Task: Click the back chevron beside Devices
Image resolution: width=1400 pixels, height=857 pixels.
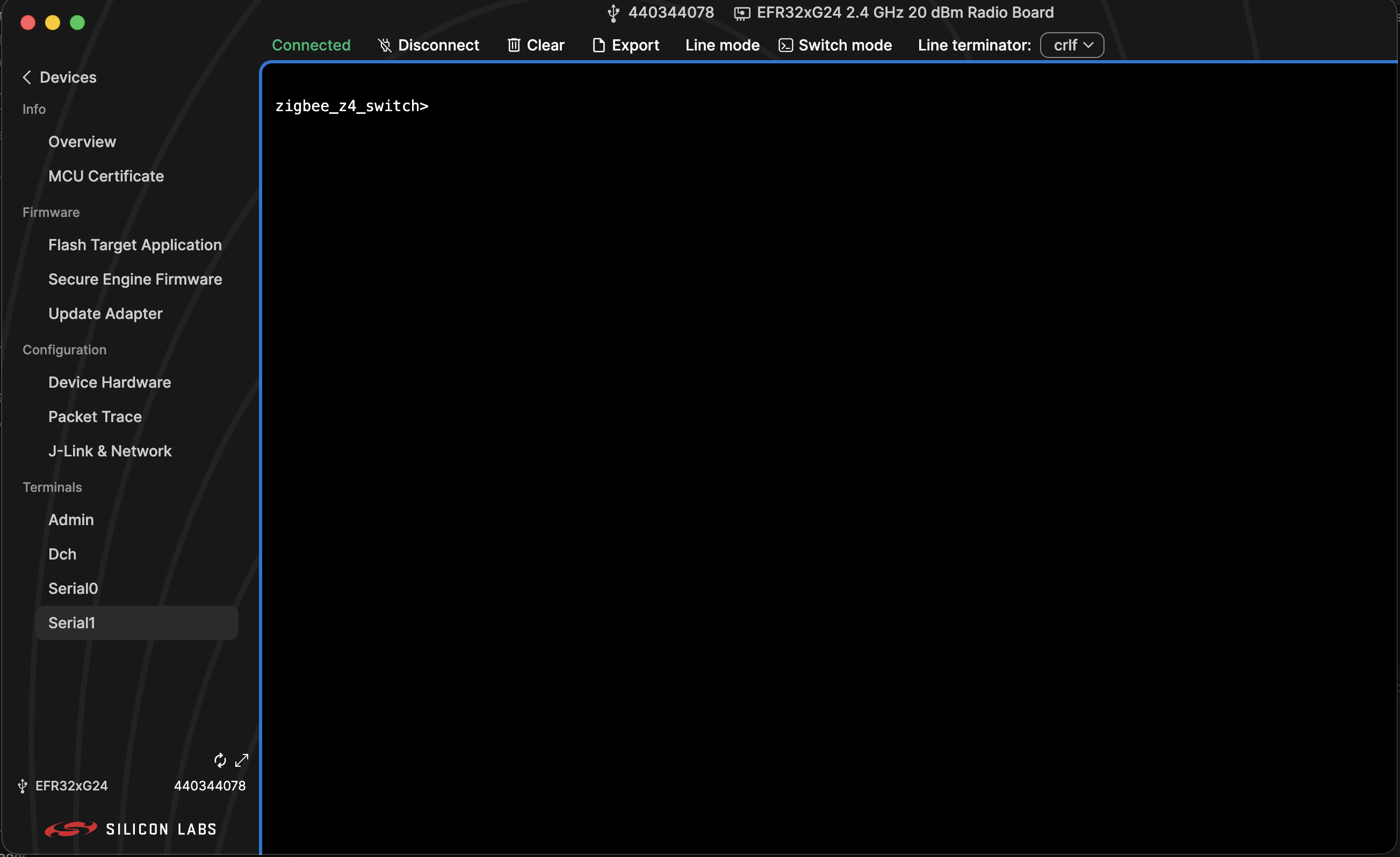Action: coord(27,77)
